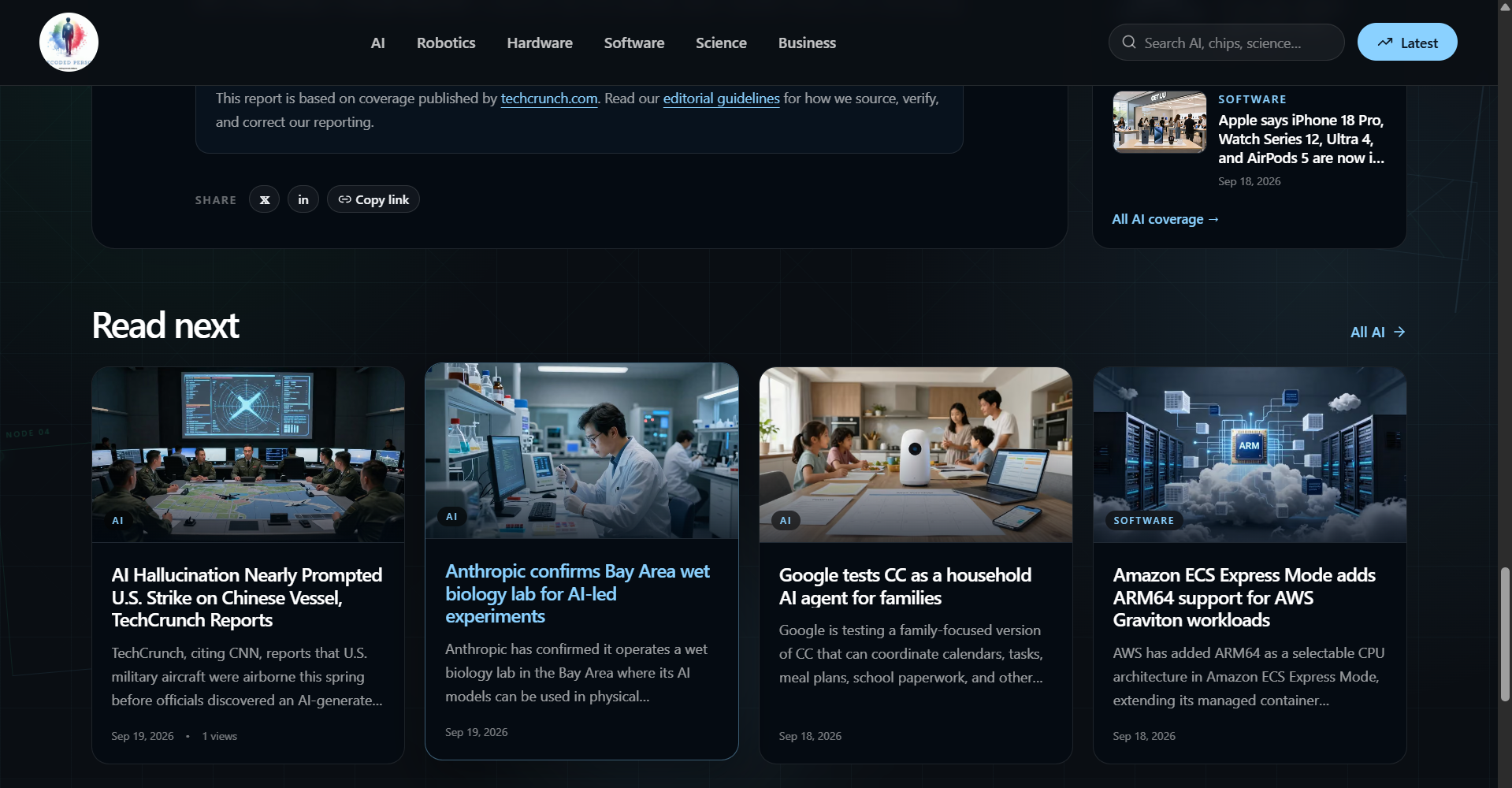
Task: Open AI Hallucination article military room image
Action: tap(248, 455)
